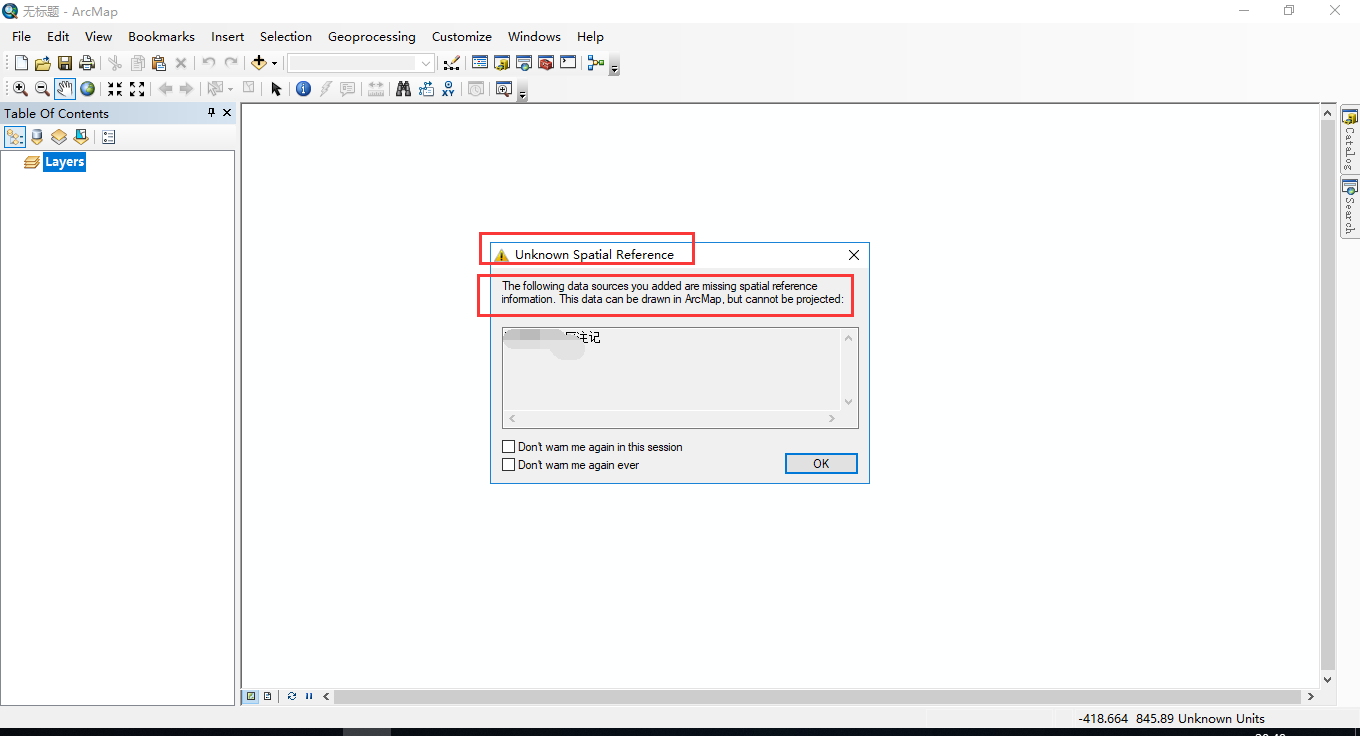Open the Catalog window icon on Standard toolbar

pyautogui.click(x=502, y=62)
